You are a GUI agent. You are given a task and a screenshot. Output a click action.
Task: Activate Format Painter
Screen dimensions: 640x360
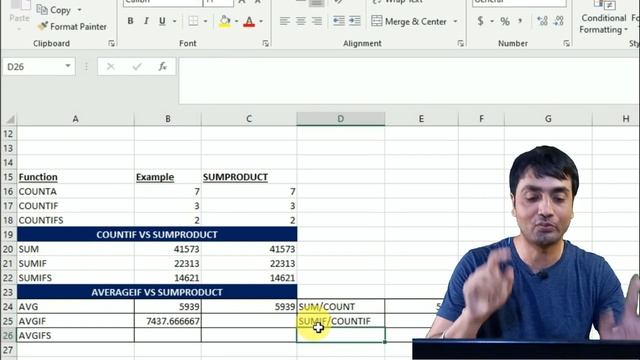click(x=72, y=27)
